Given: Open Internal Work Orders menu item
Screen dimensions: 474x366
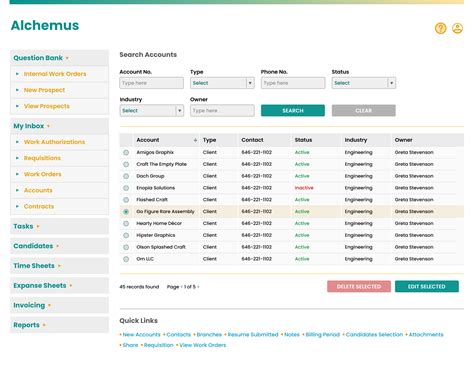Looking at the screenshot, I should (55, 74).
